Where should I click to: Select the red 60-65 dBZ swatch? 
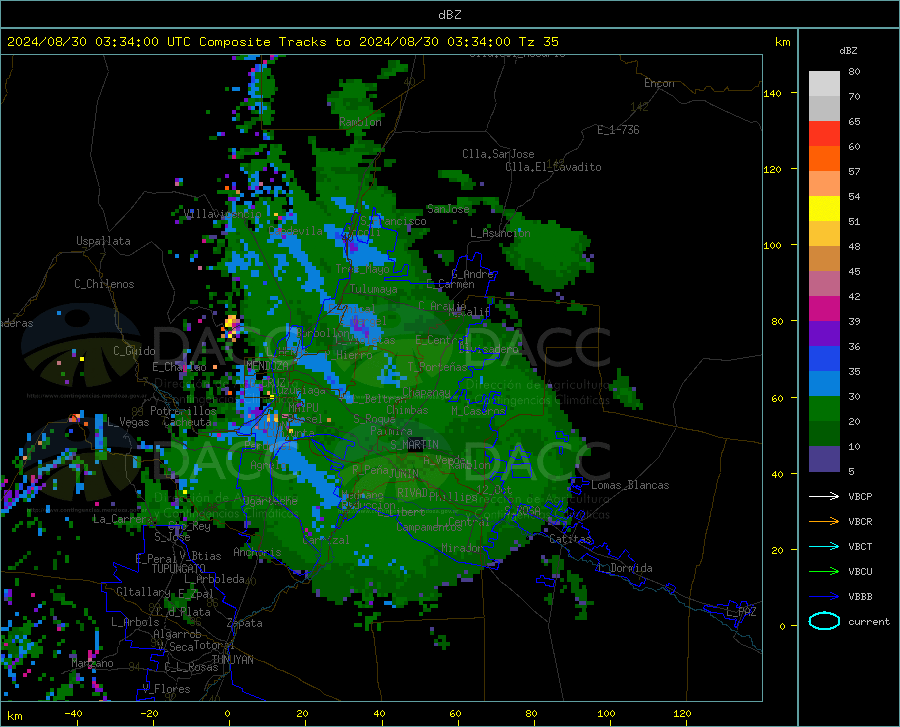[x=824, y=134]
